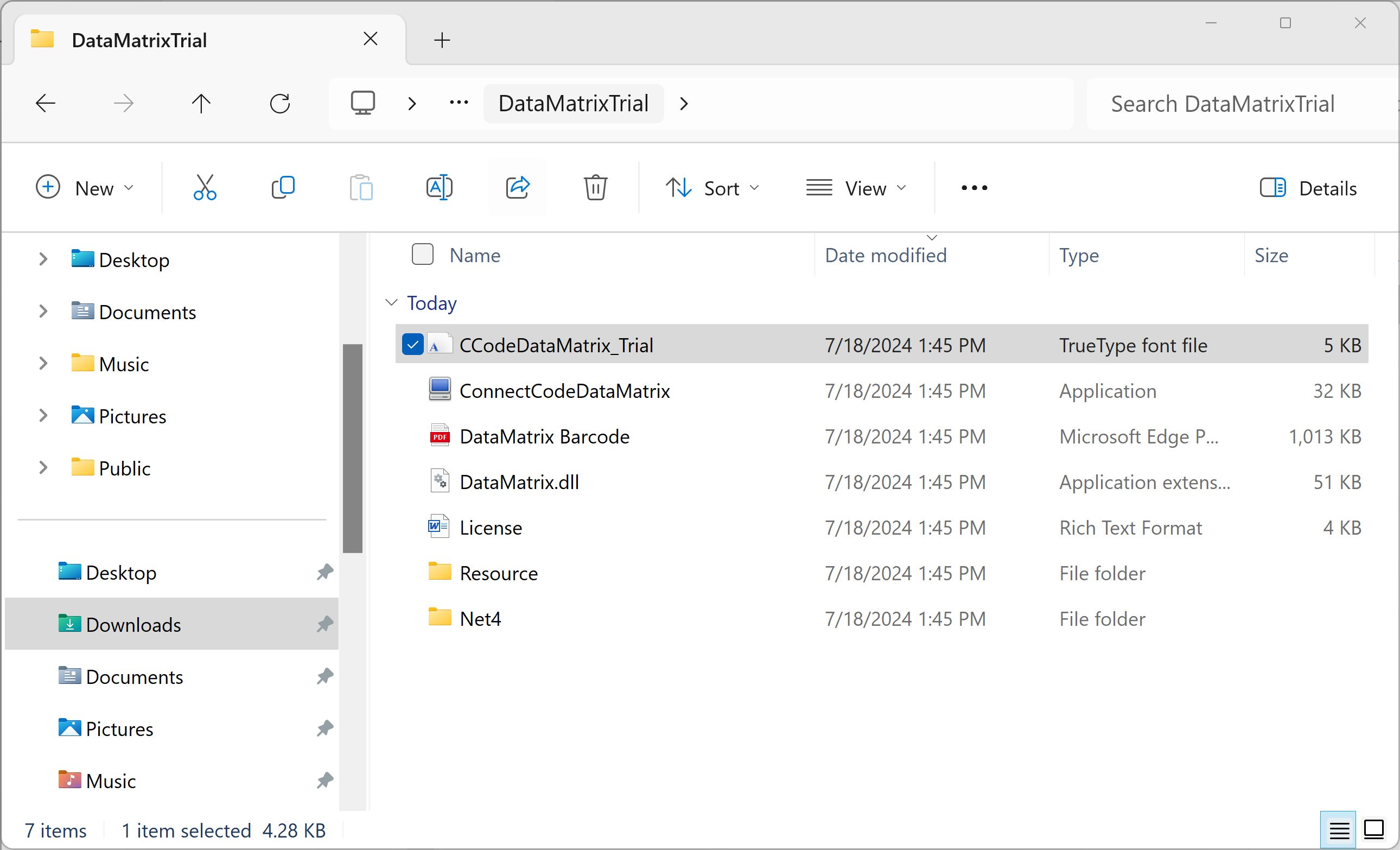Click the License Word document icon
The width and height of the screenshot is (1400, 850).
tap(438, 527)
